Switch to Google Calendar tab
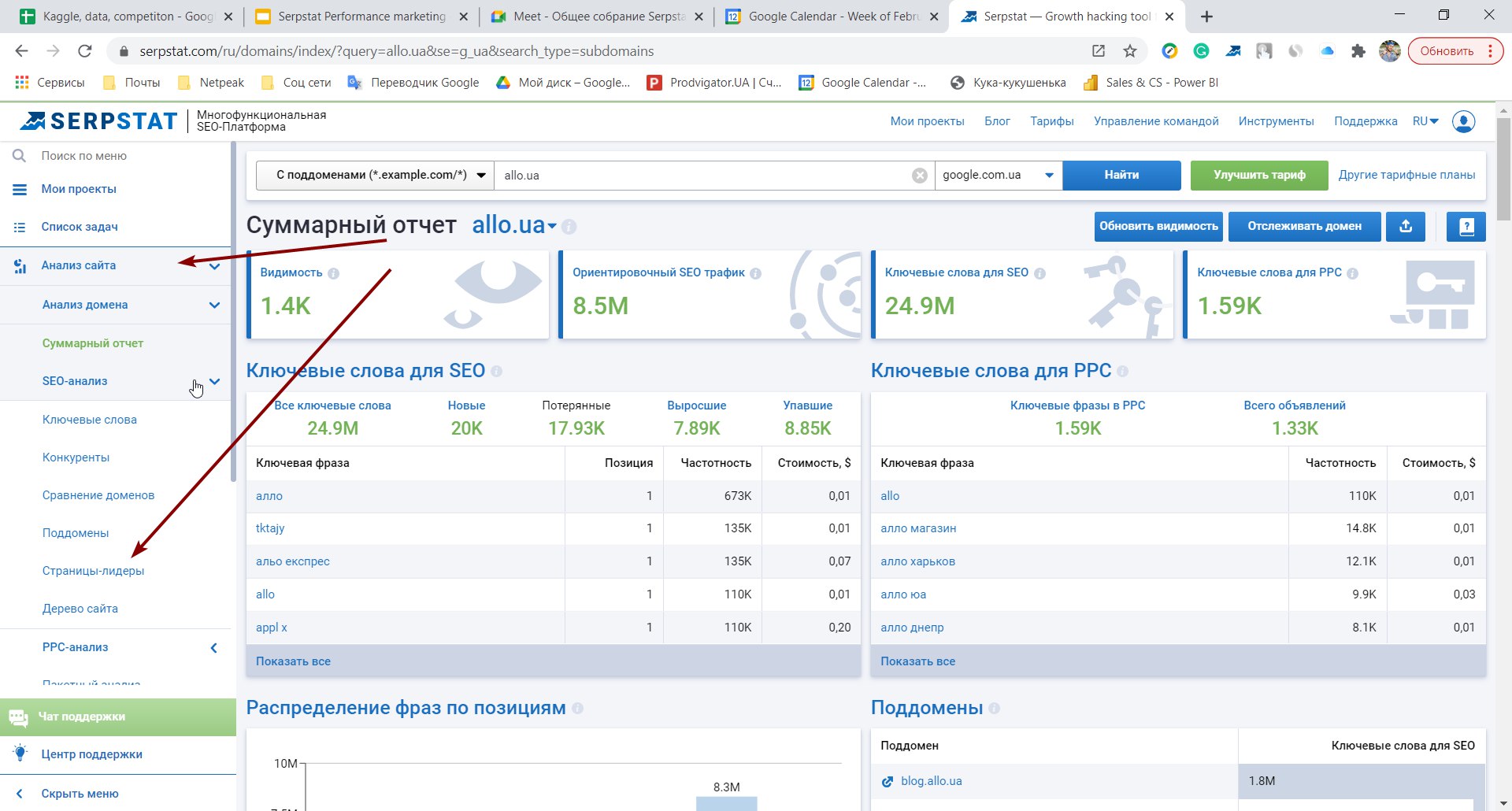Screen dimensions: 1512x811 tap(832, 17)
